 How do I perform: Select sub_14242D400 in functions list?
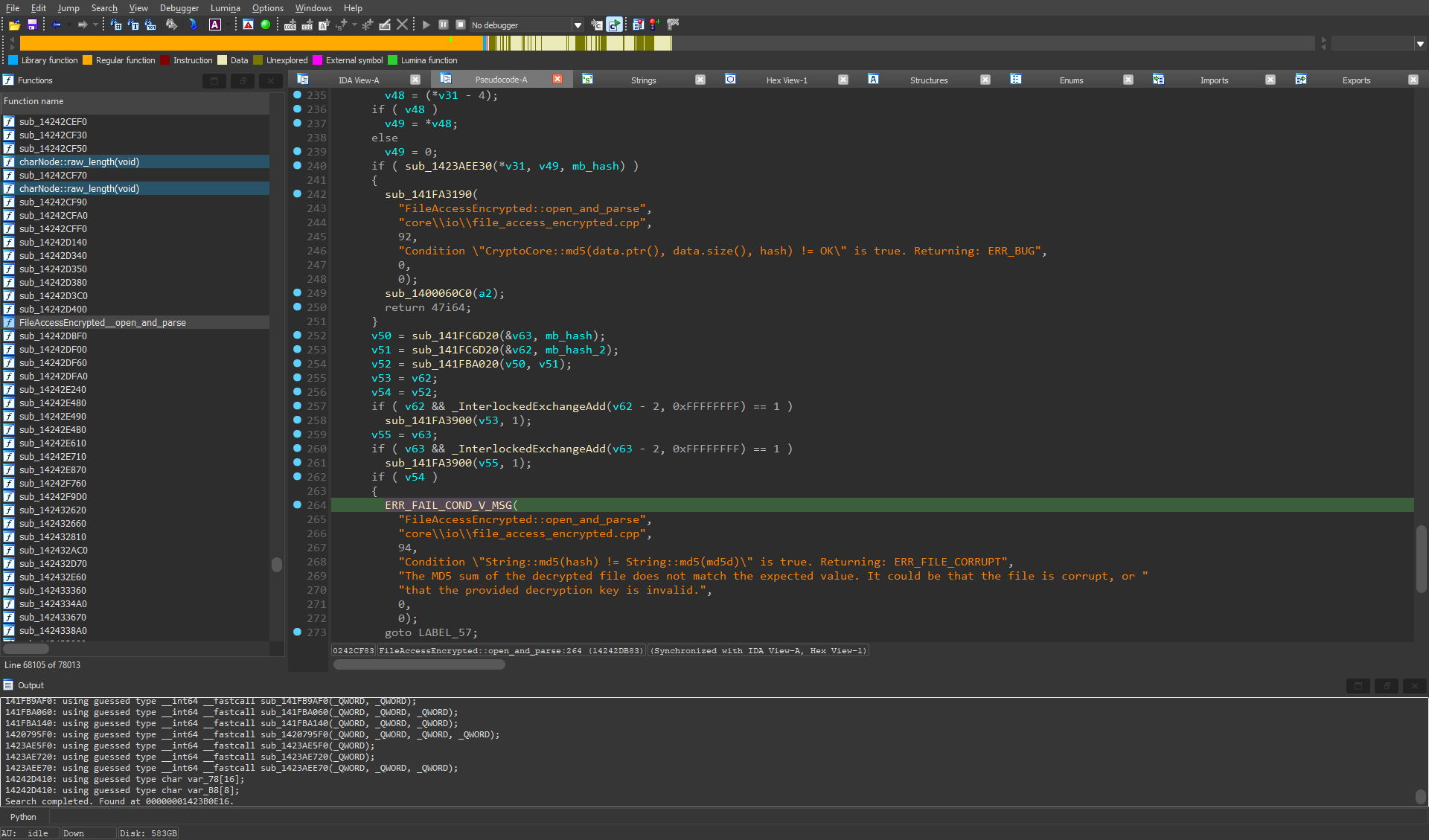135,310
